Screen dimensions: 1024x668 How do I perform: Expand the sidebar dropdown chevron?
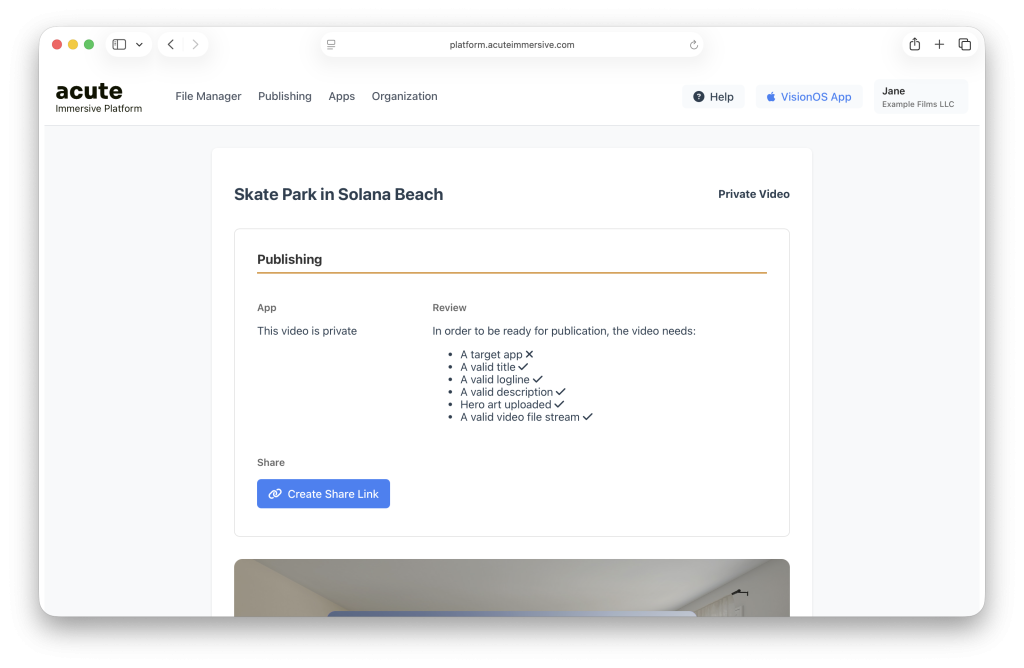[140, 45]
